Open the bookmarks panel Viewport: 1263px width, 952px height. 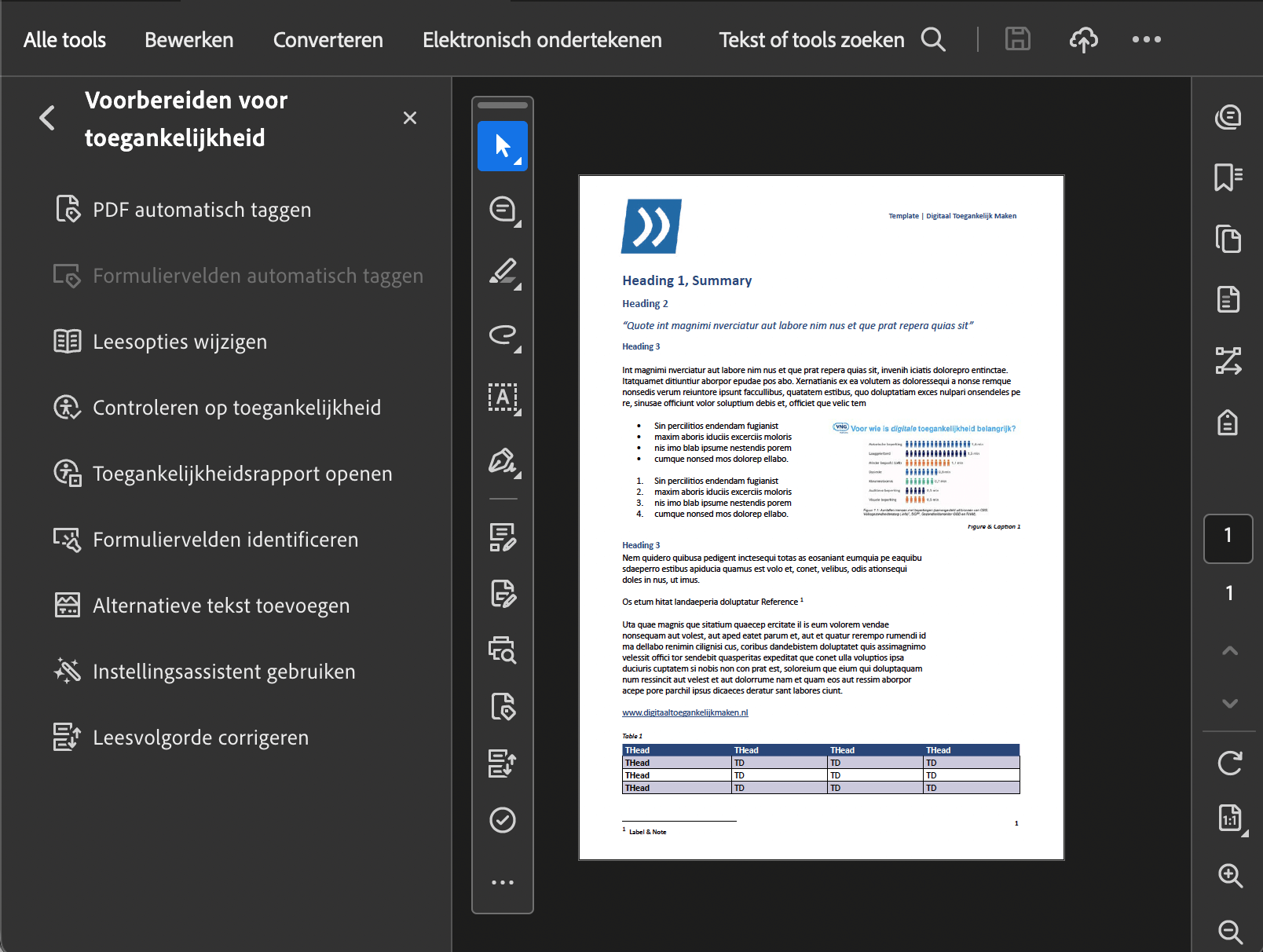point(1228,178)
